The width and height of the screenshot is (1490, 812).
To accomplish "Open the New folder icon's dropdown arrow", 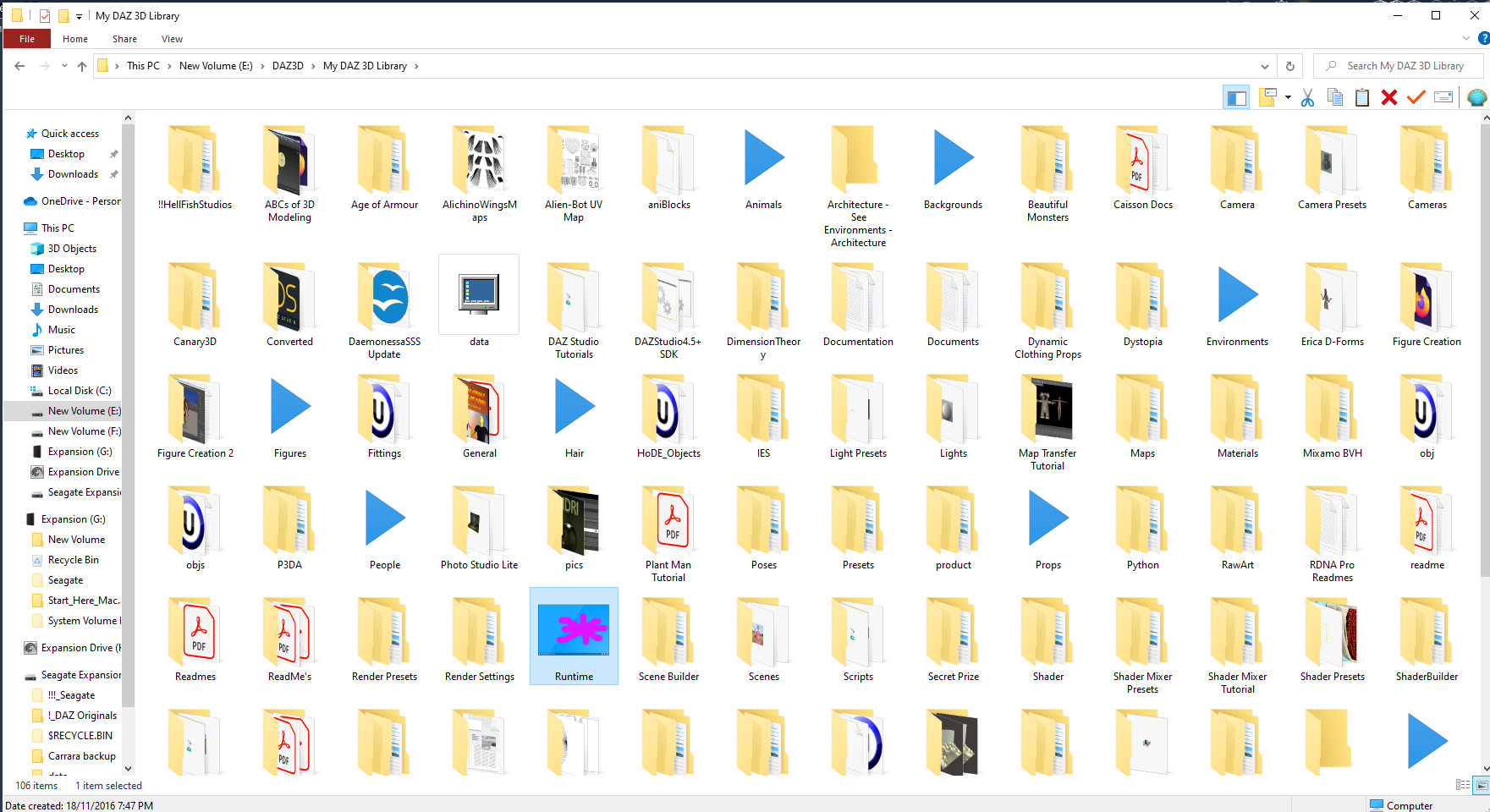I will [1288, 98].
